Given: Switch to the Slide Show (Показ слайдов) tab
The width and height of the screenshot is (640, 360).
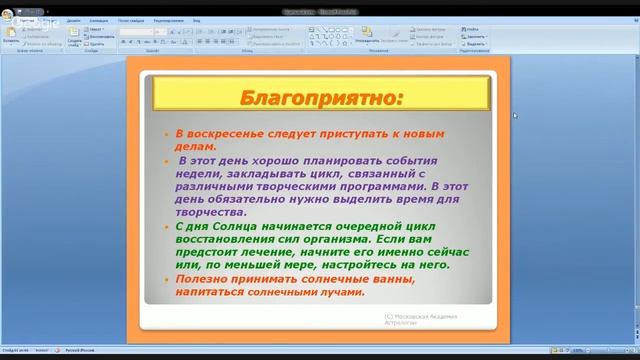Looking at the screenshot, I should click(131, 20).
